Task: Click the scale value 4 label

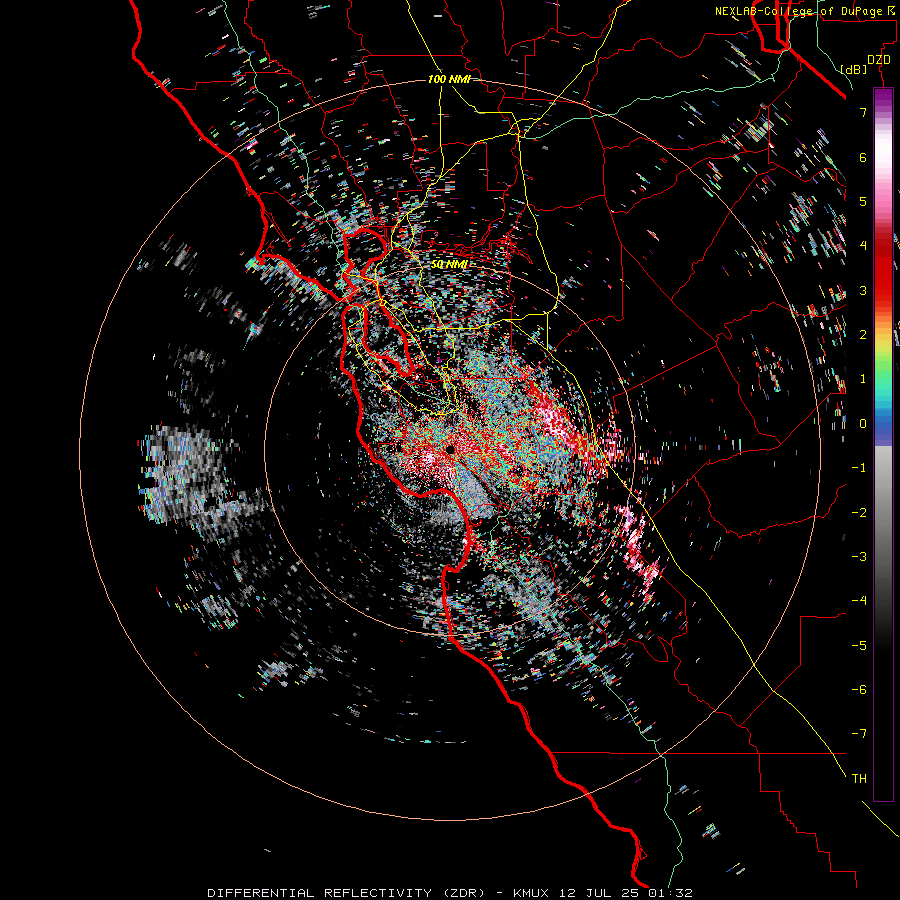Action: coord(863,246)
